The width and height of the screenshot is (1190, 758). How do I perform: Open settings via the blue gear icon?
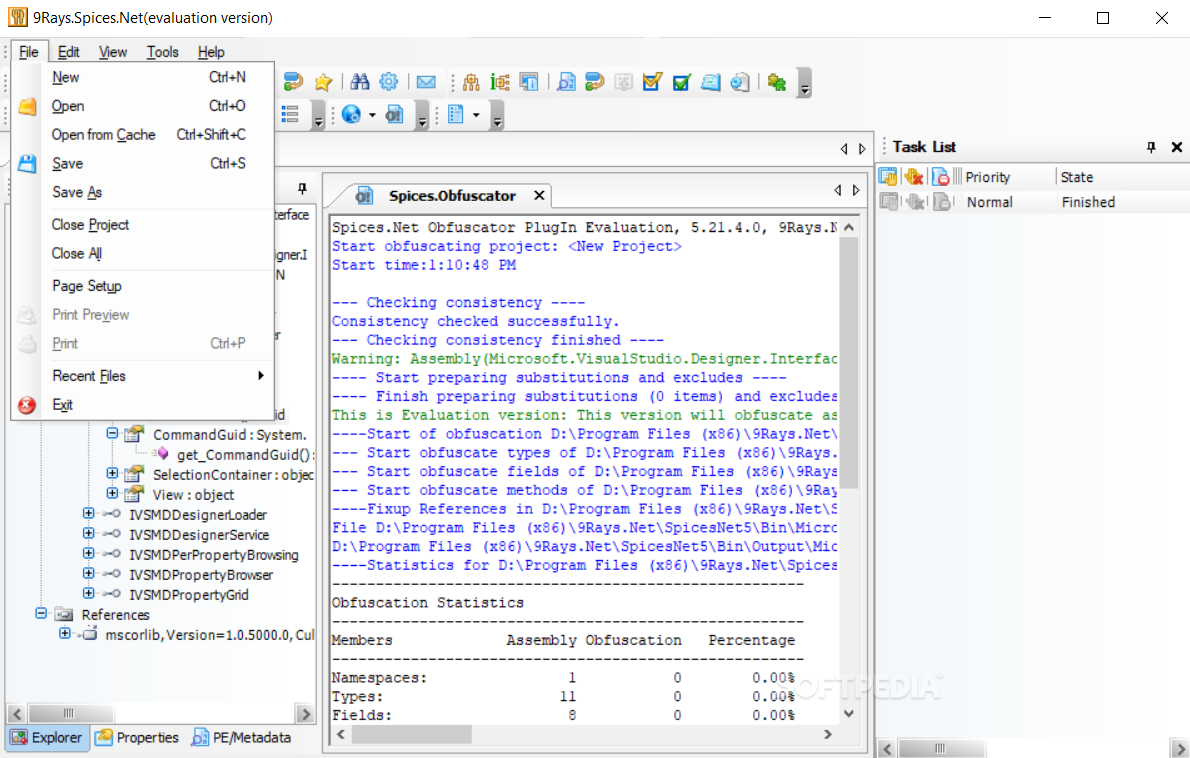point(389,82)
